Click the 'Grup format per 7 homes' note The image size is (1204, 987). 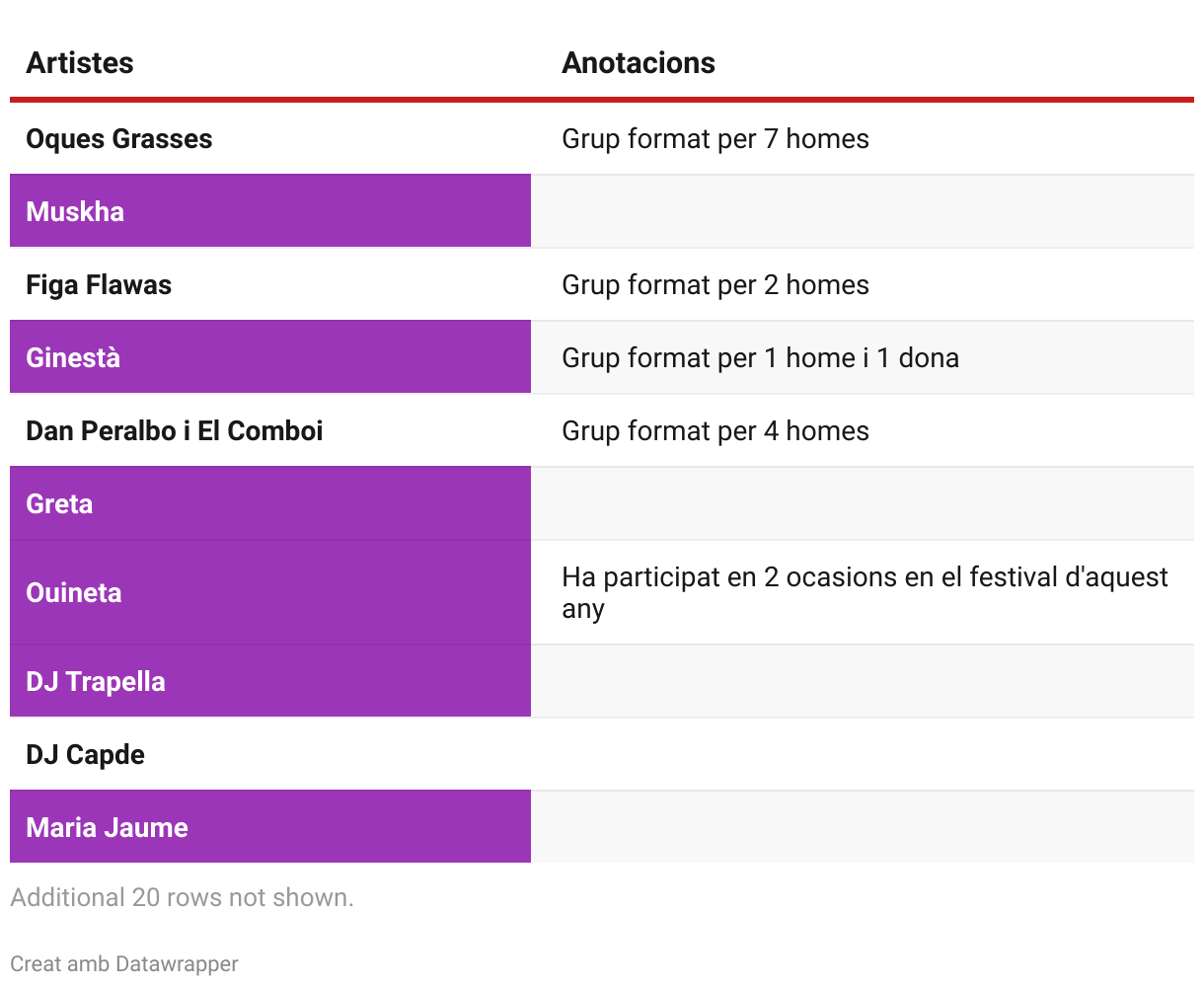[715, 139]
